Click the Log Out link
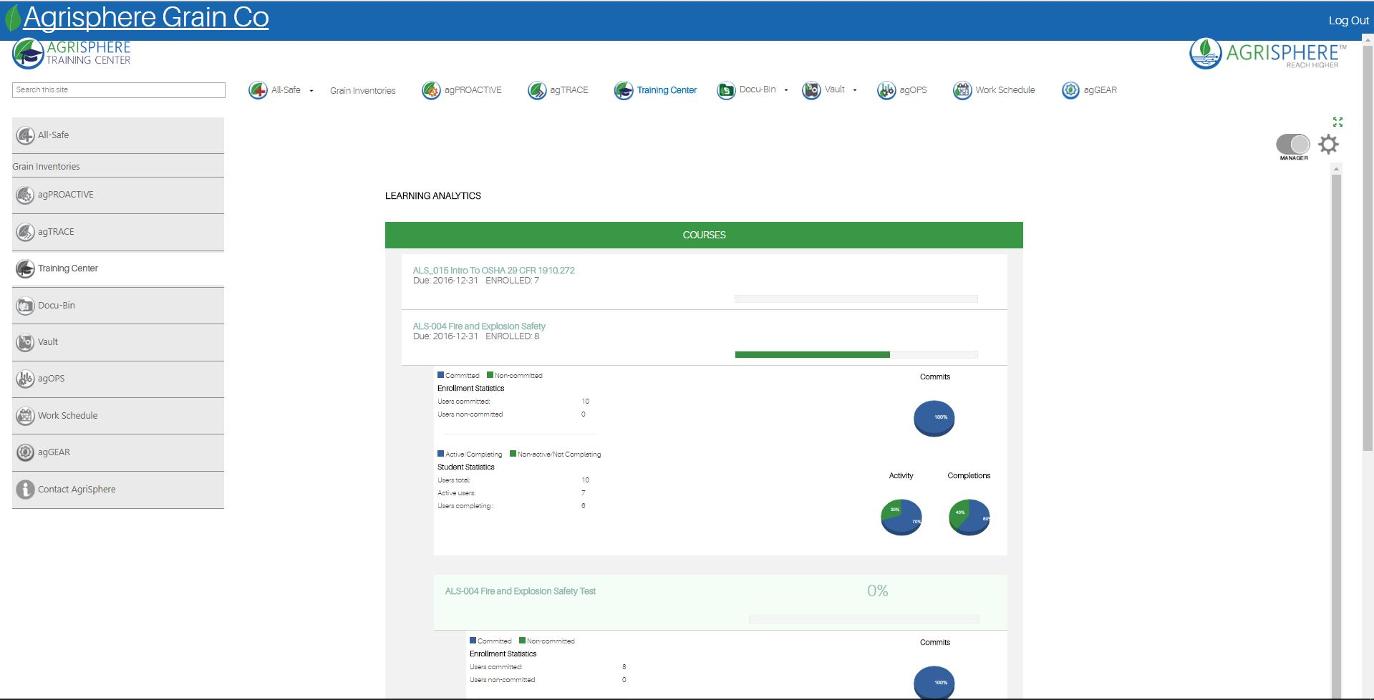1374x700 pixels. click(1348, 20)
